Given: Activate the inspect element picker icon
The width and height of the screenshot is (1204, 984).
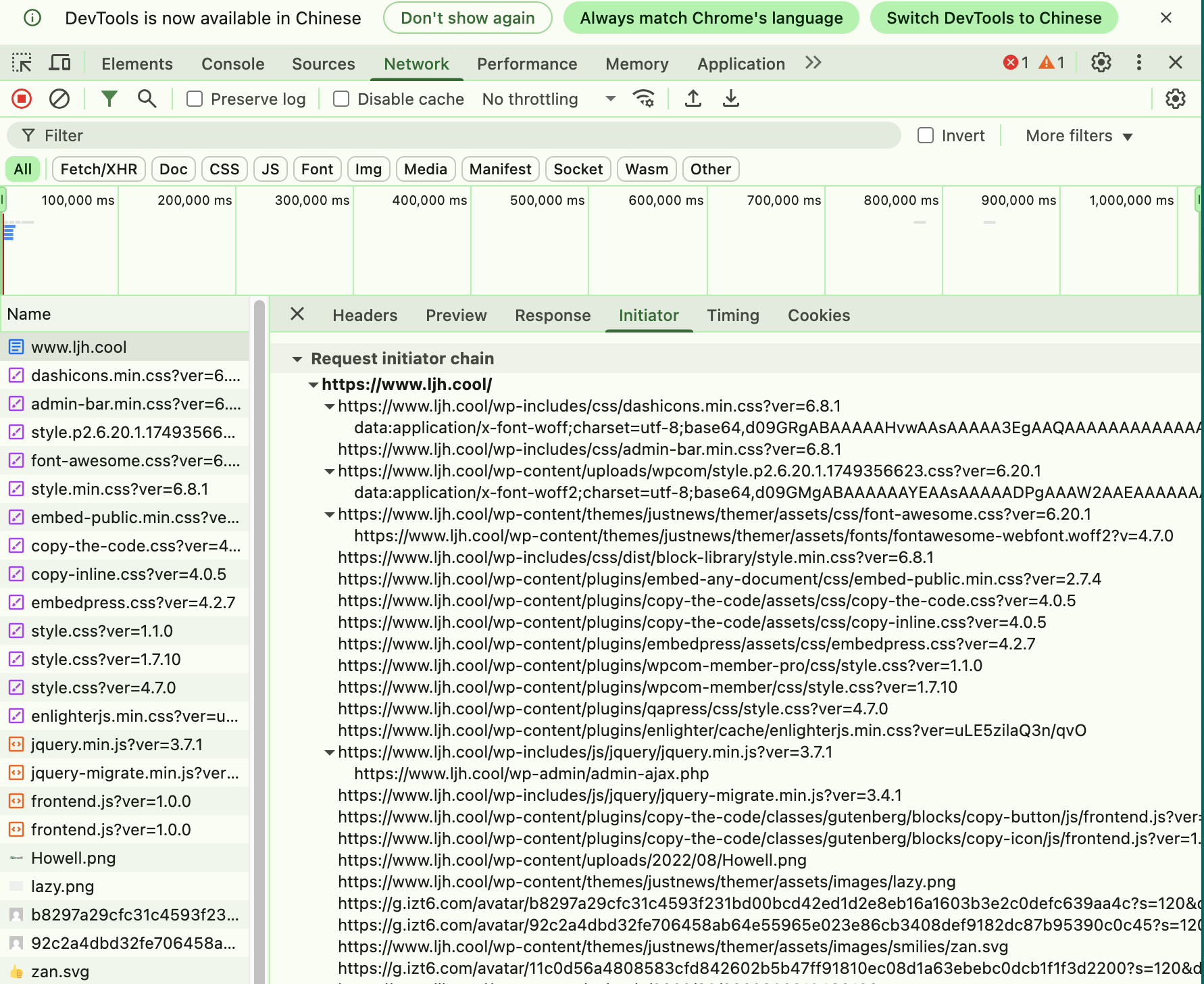Looking at the screenshot, I should 22,64.
